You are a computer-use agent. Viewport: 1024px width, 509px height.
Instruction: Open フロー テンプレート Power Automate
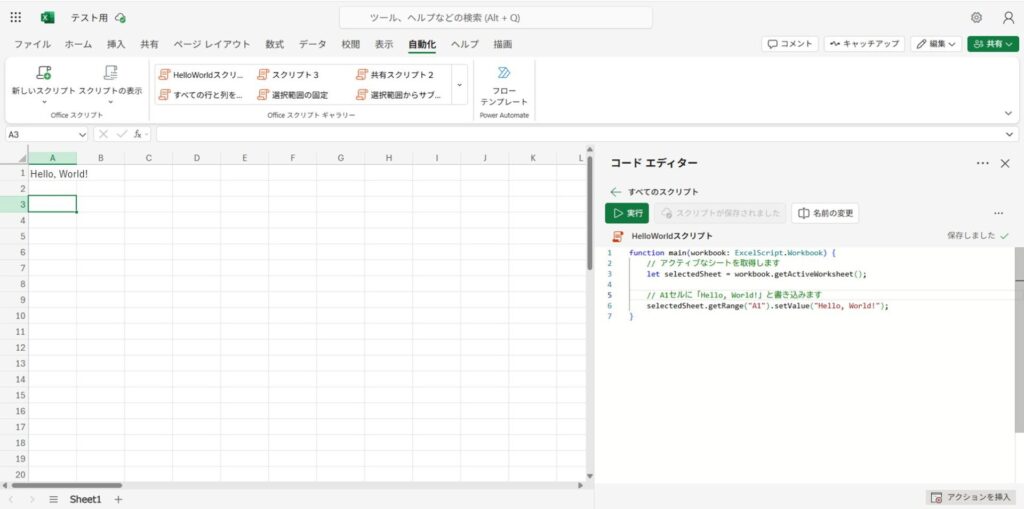click(504, 86)
